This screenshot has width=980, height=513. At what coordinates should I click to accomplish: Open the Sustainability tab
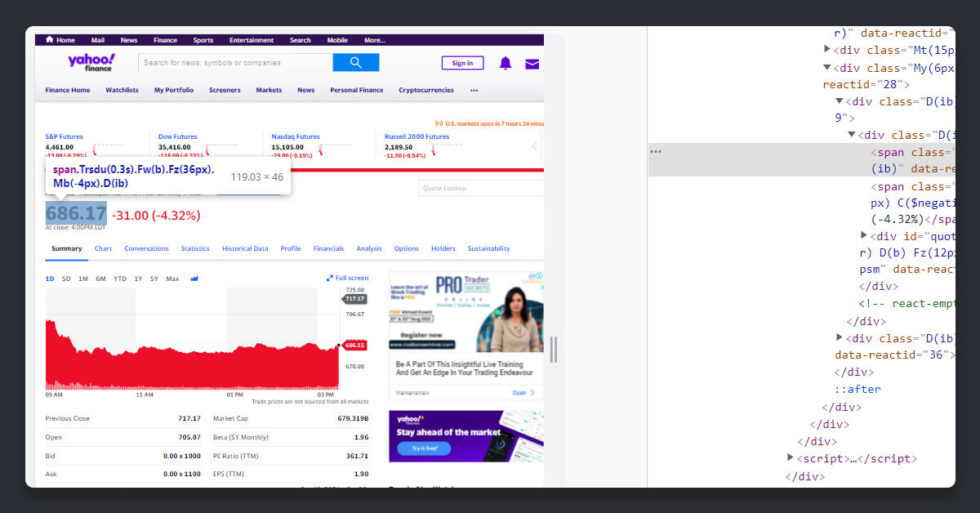[489, 249]
